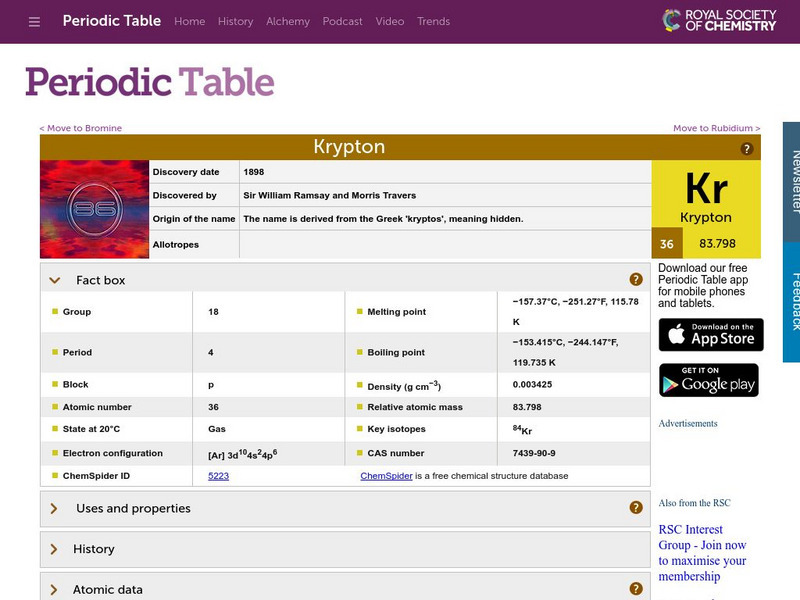Download the app from the App Store badge
The height and width of the screenshot is (600, 800).
(709, 335)
